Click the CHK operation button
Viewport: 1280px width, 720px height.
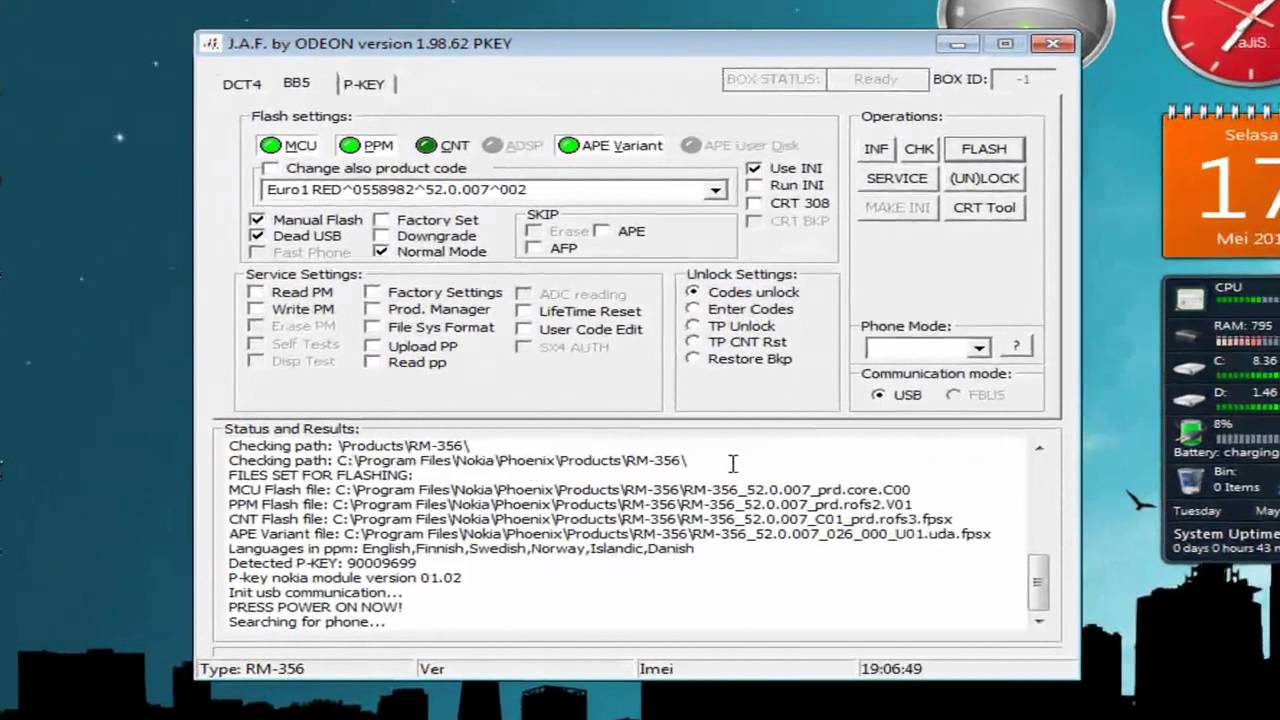pyautogui.click(x=919, y=148)
